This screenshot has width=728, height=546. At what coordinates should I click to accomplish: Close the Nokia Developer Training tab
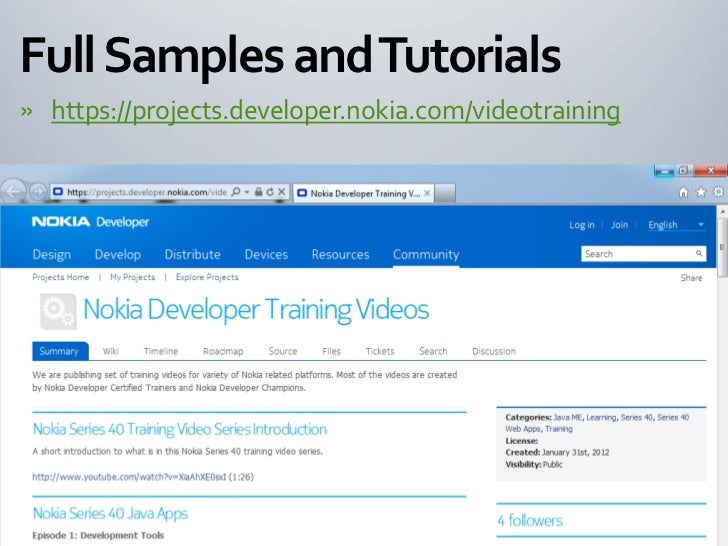coord(427,193)
